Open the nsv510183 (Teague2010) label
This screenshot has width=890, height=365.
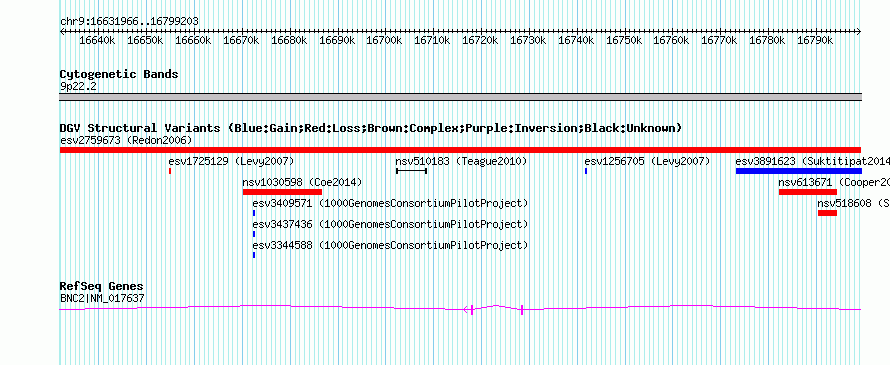pos(461,162)
